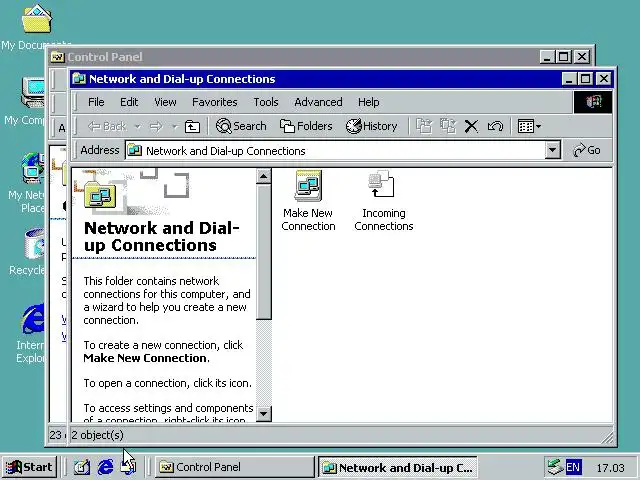Click the Start button

[29, 467]
